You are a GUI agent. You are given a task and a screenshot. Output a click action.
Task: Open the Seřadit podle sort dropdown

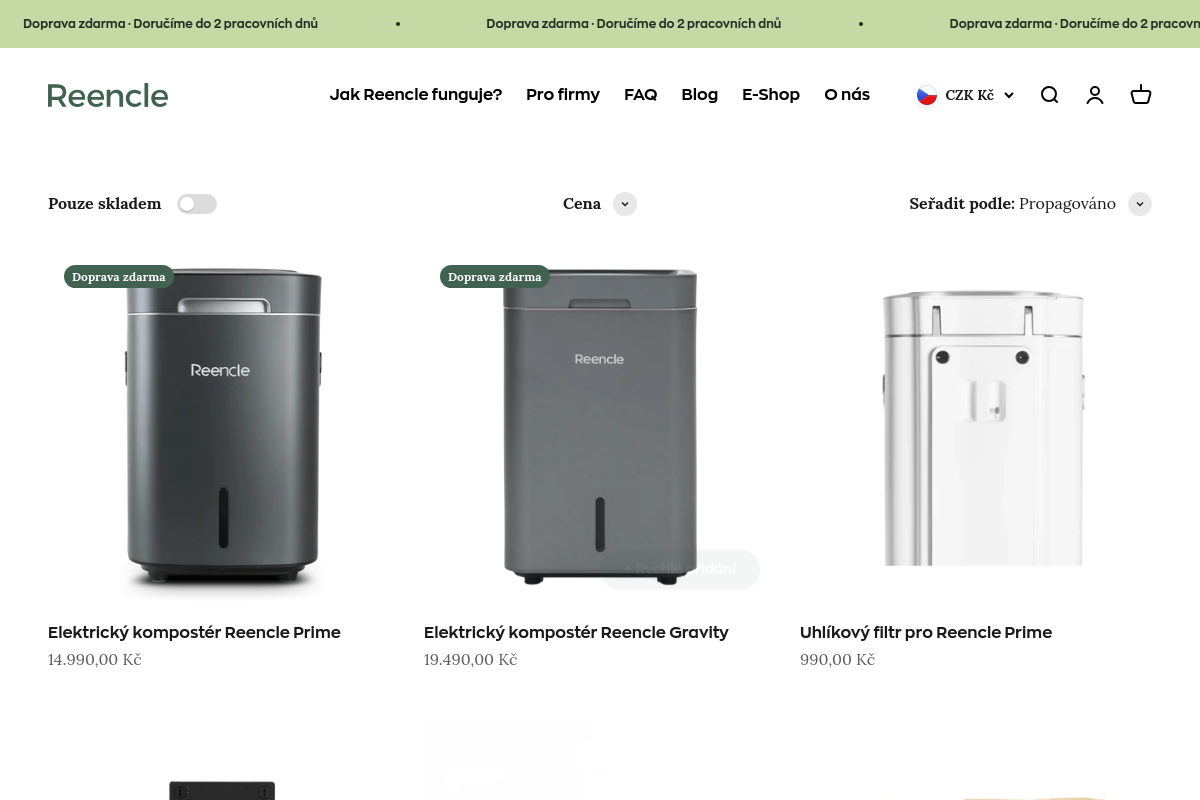pos(1139,204)
